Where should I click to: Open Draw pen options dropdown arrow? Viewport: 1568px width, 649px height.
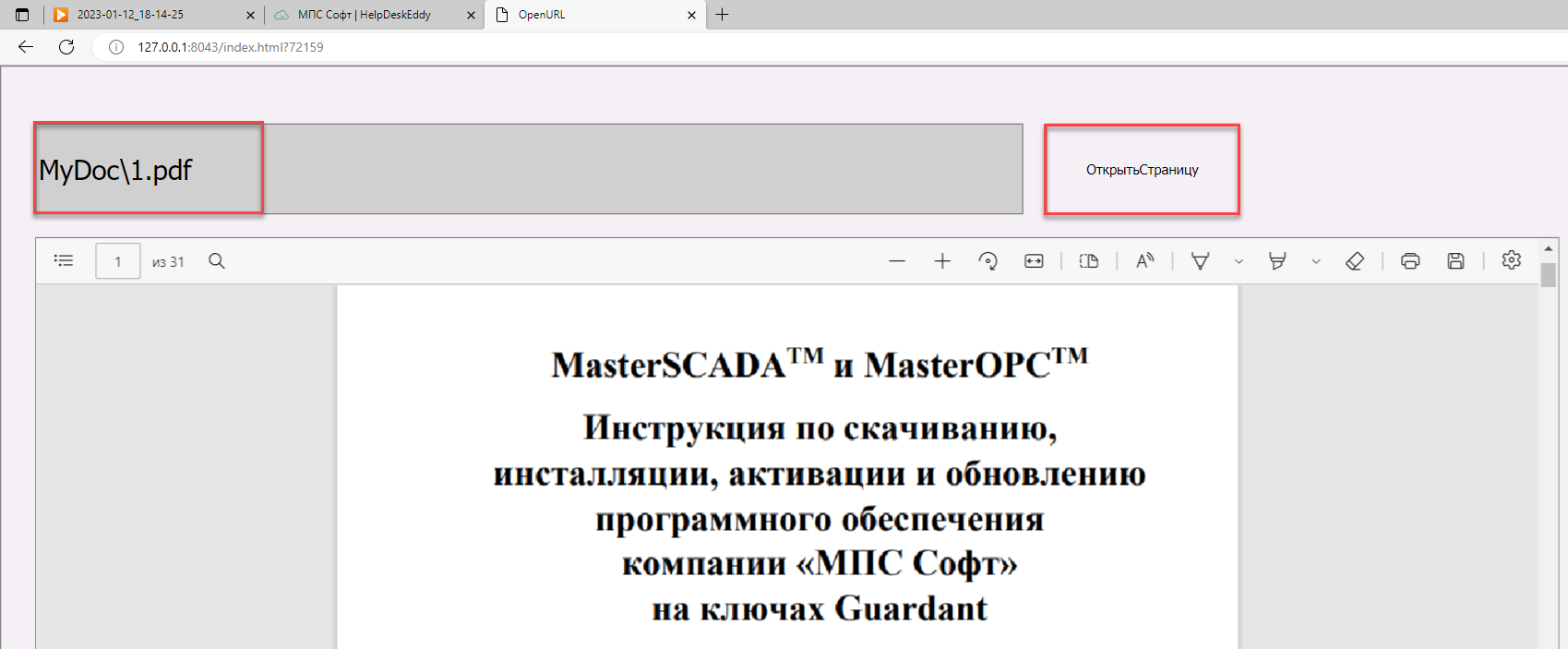point(1239,262)
